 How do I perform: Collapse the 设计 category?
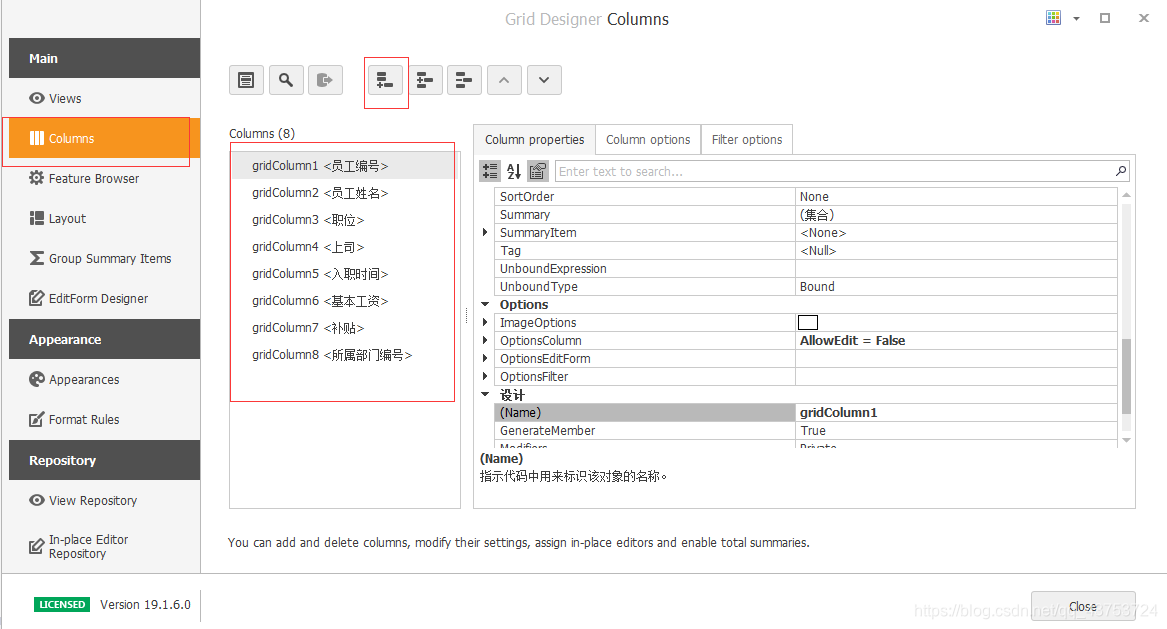485,395
